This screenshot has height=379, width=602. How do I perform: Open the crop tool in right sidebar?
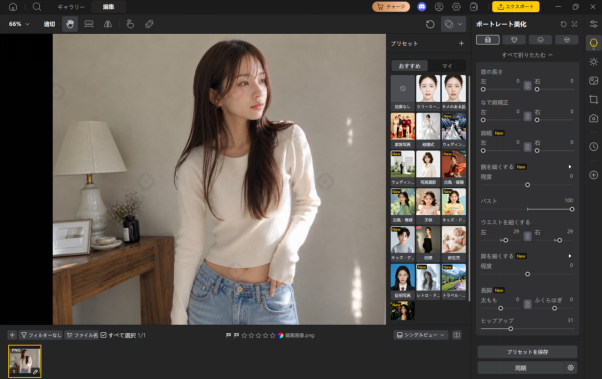(594, 99)
